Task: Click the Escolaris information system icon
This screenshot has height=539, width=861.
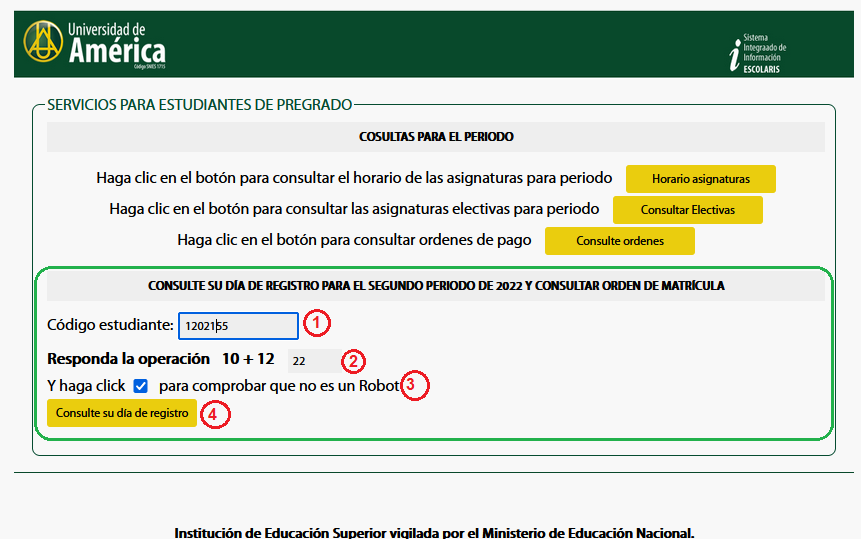Action: pyautogui.click(x=758, y=53)
